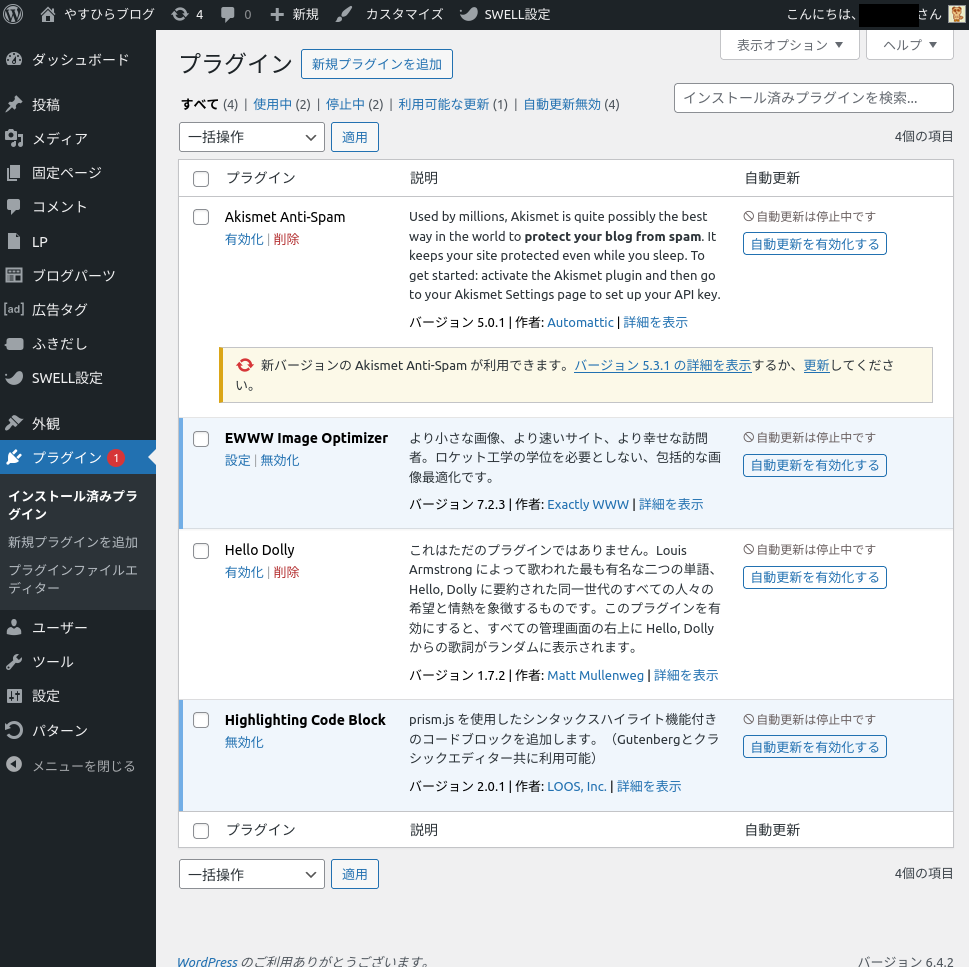Go to 外観 appearance menu

pyautogui.click(x=46, y=424)
